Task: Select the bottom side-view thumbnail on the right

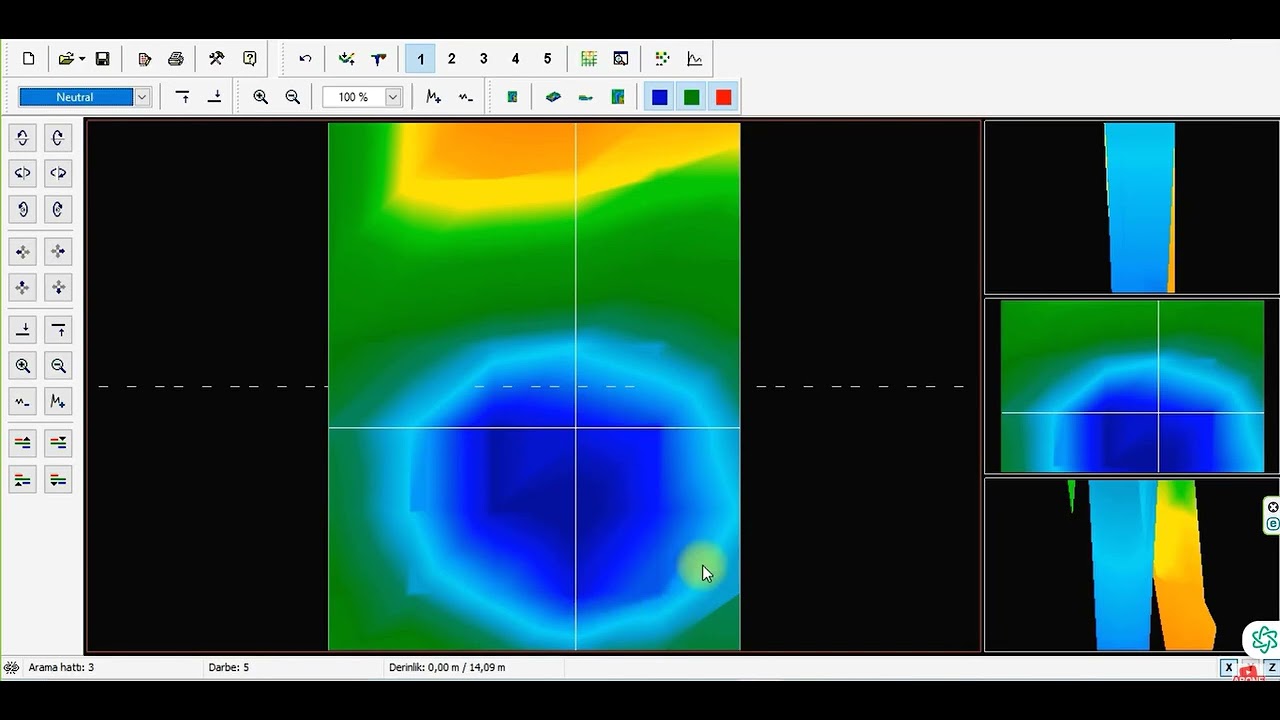Action: (1132, 565)
